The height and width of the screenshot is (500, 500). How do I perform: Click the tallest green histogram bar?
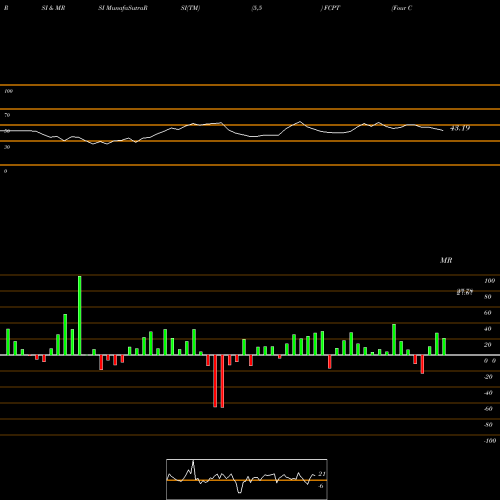tap(79, 315)
